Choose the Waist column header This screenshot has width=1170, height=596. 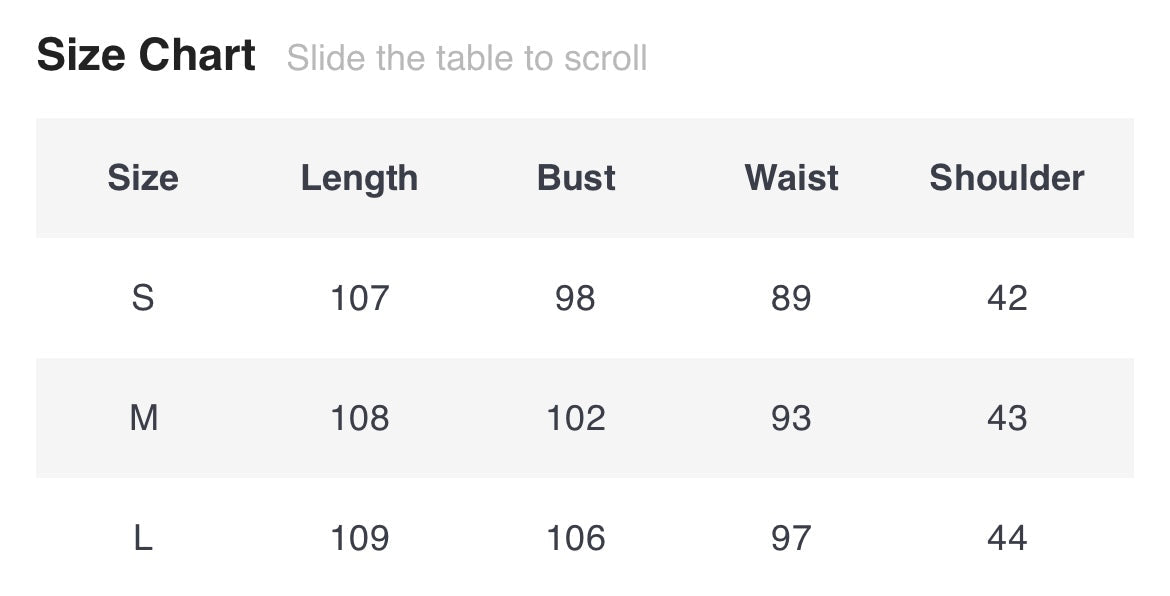coord(791,178)
